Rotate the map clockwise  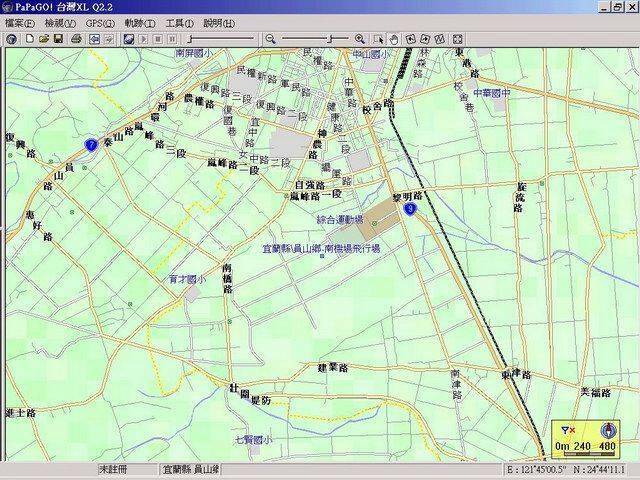tap(425, 39)
